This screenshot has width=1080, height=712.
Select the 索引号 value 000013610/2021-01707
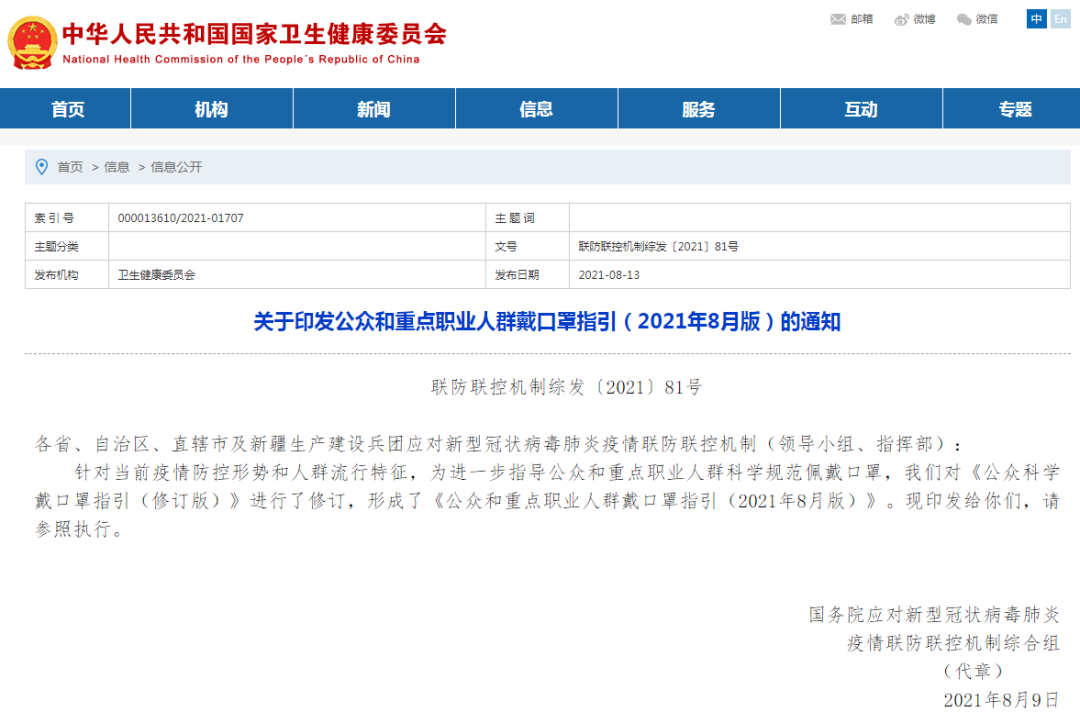click(181, 217)
